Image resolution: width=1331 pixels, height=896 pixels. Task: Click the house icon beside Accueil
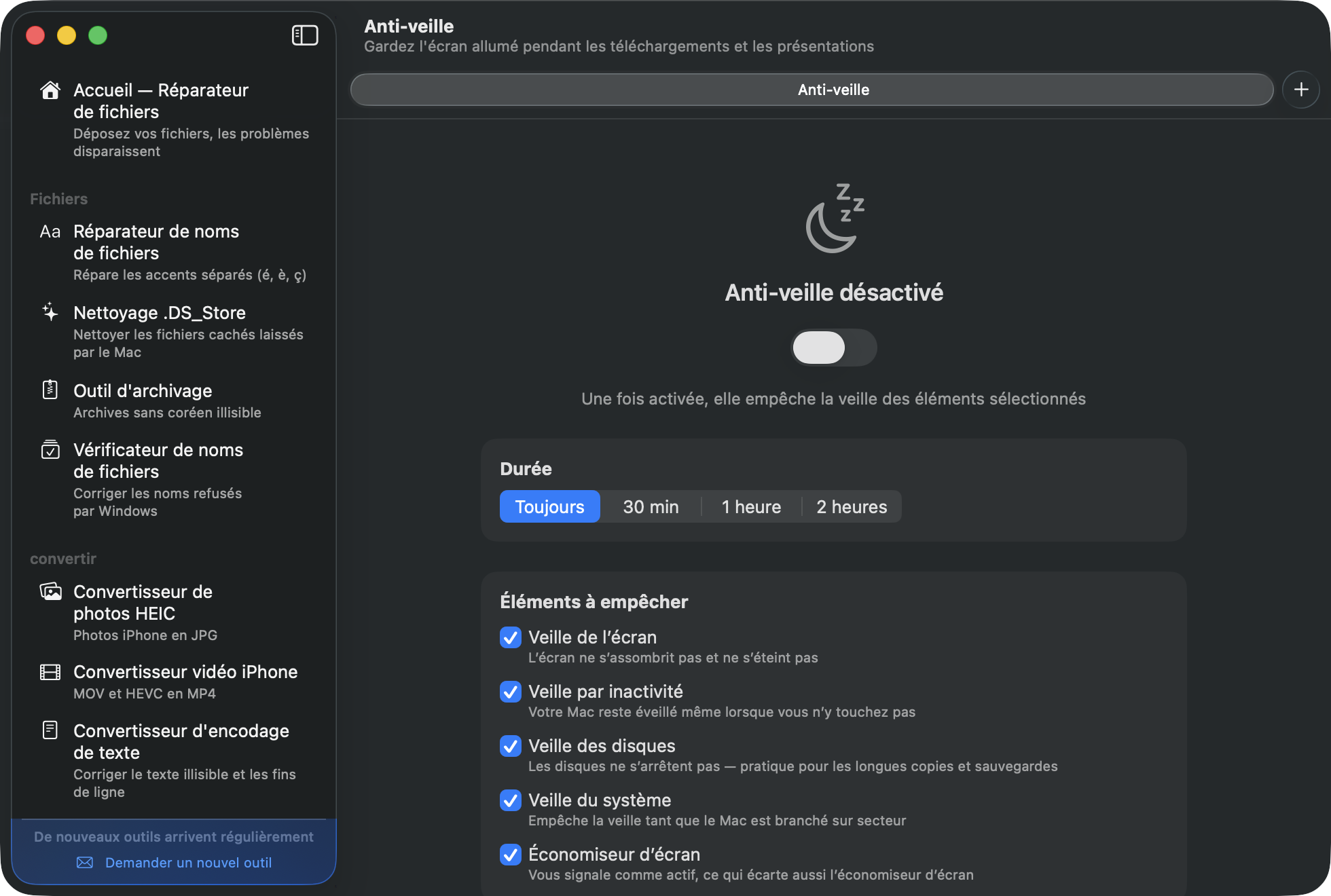pyautogui.click(x=50, y=90)
